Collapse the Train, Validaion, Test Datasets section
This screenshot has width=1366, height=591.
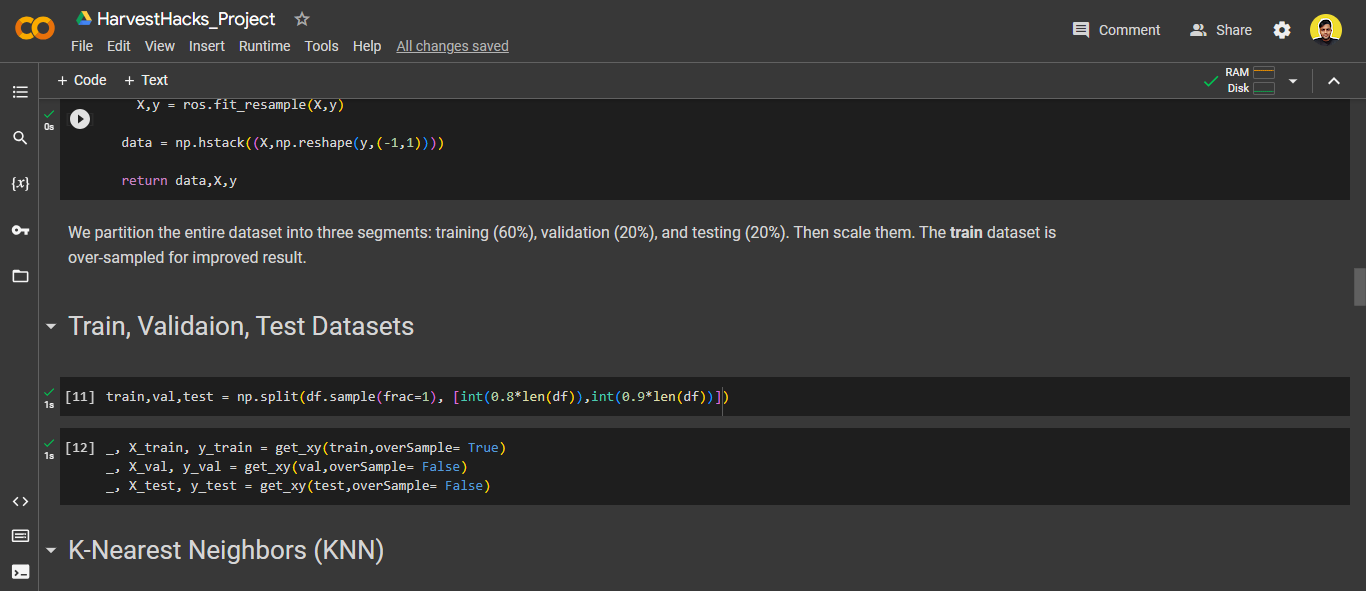[51, 327]
